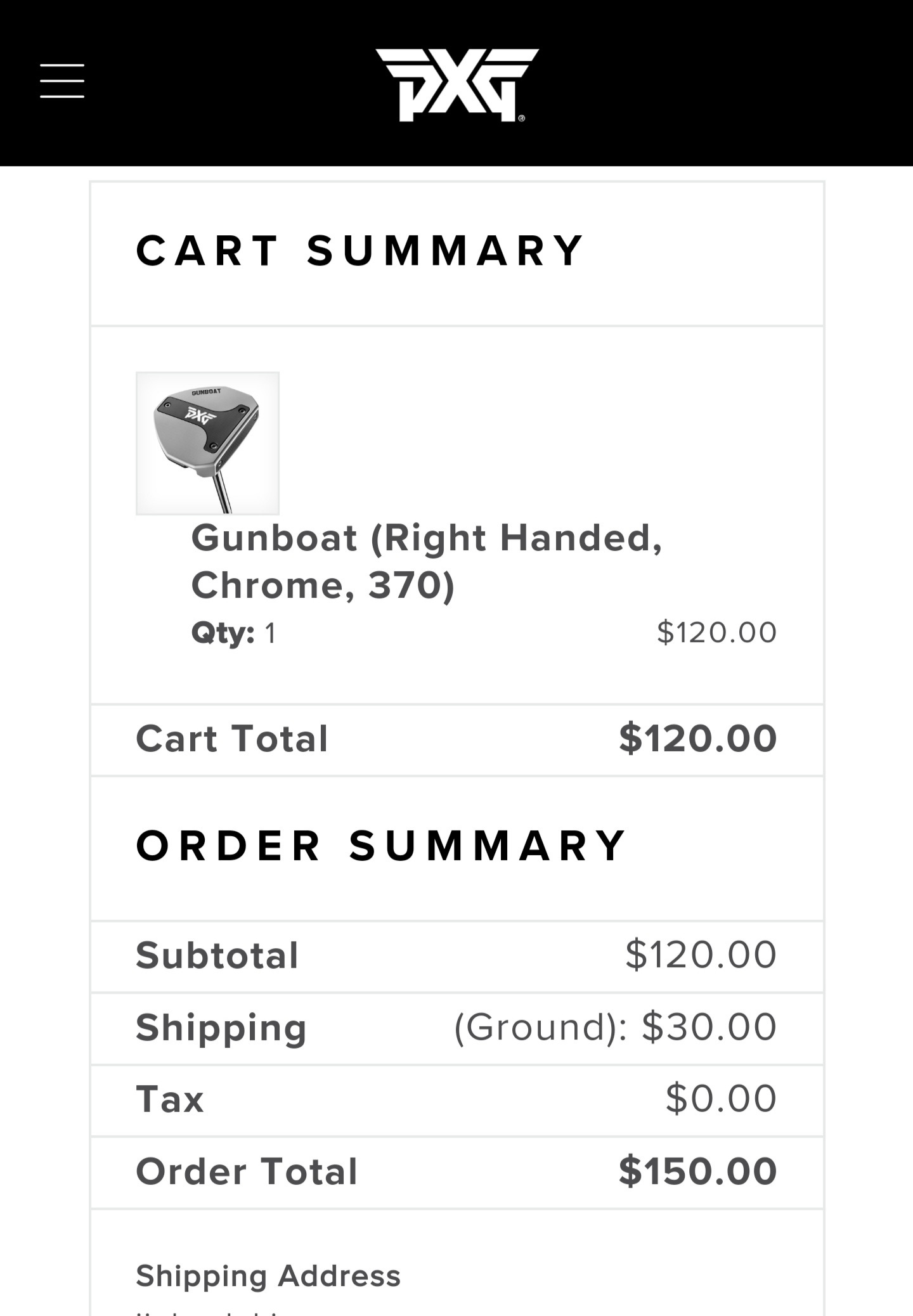Select the Subtotal $120.00 amount
The width and height of the screenshot is (913, 1316).
click(x=701, y=955)
